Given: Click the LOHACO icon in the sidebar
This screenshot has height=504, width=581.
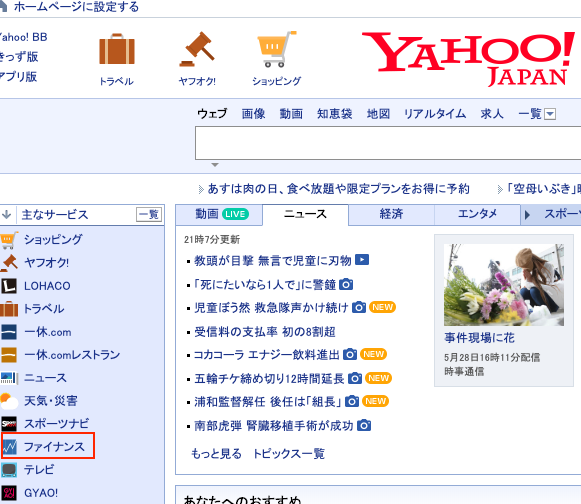Looking at the screenshot, I should point(9,286).
